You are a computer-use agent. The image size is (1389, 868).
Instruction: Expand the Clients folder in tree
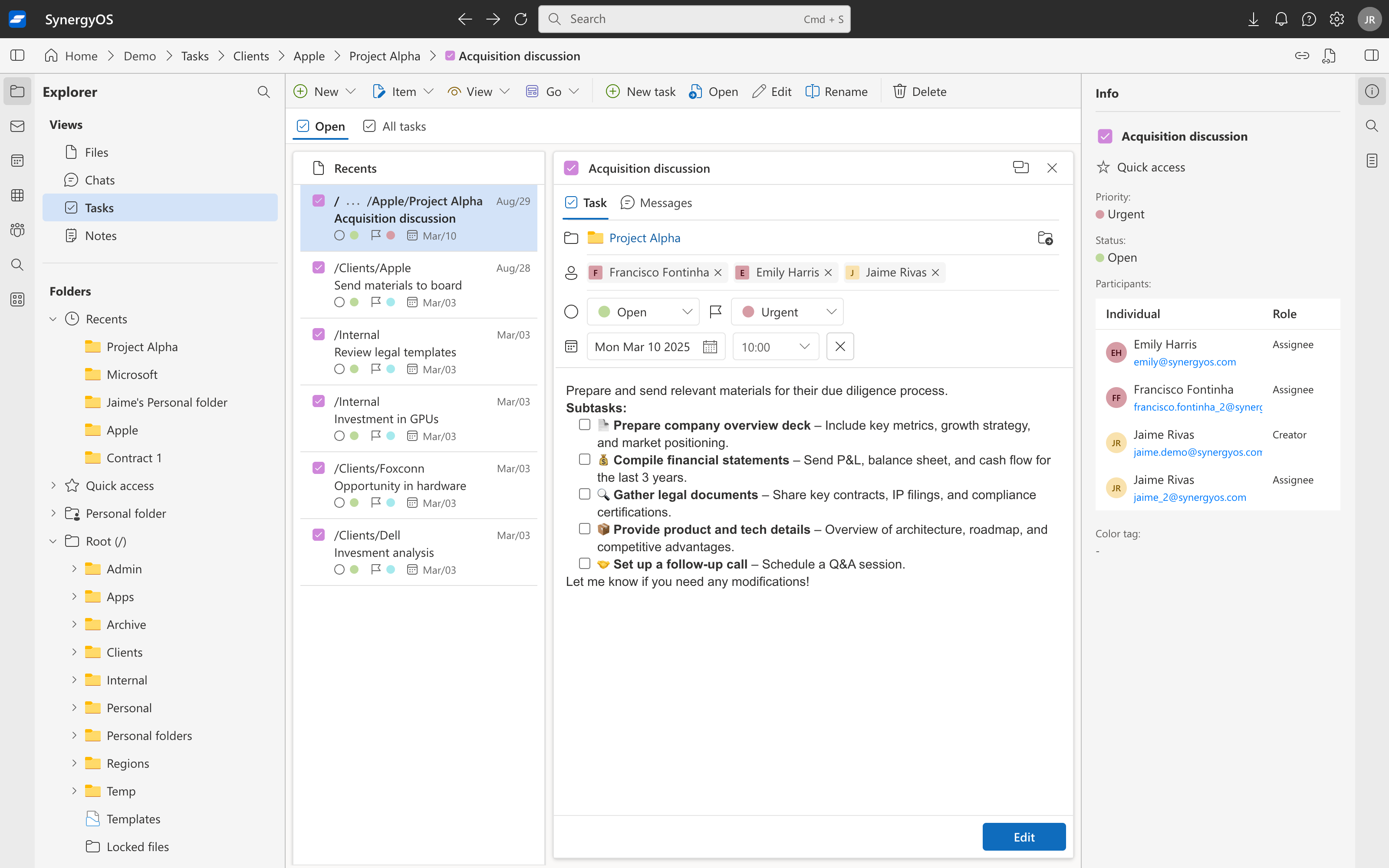point(74,652)
